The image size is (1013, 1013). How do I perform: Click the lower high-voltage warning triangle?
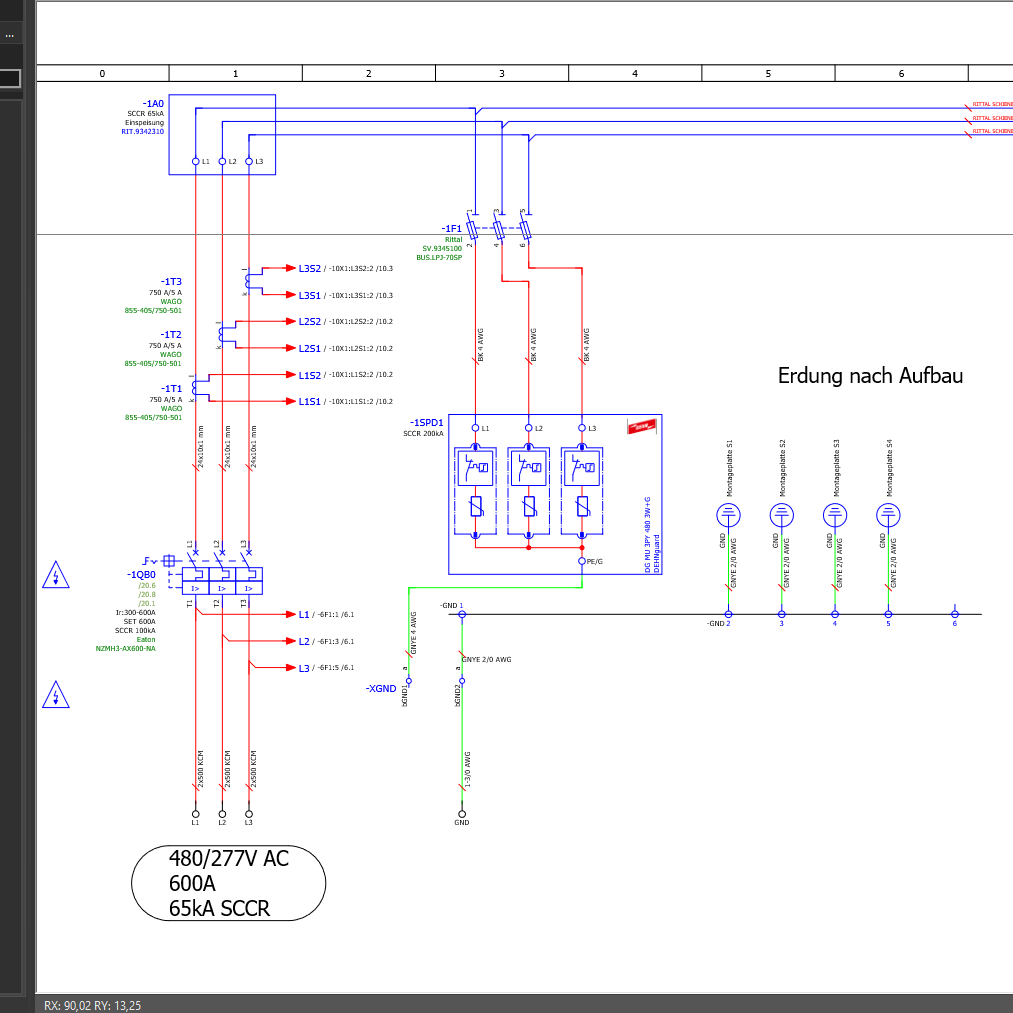tap(56, 695)
